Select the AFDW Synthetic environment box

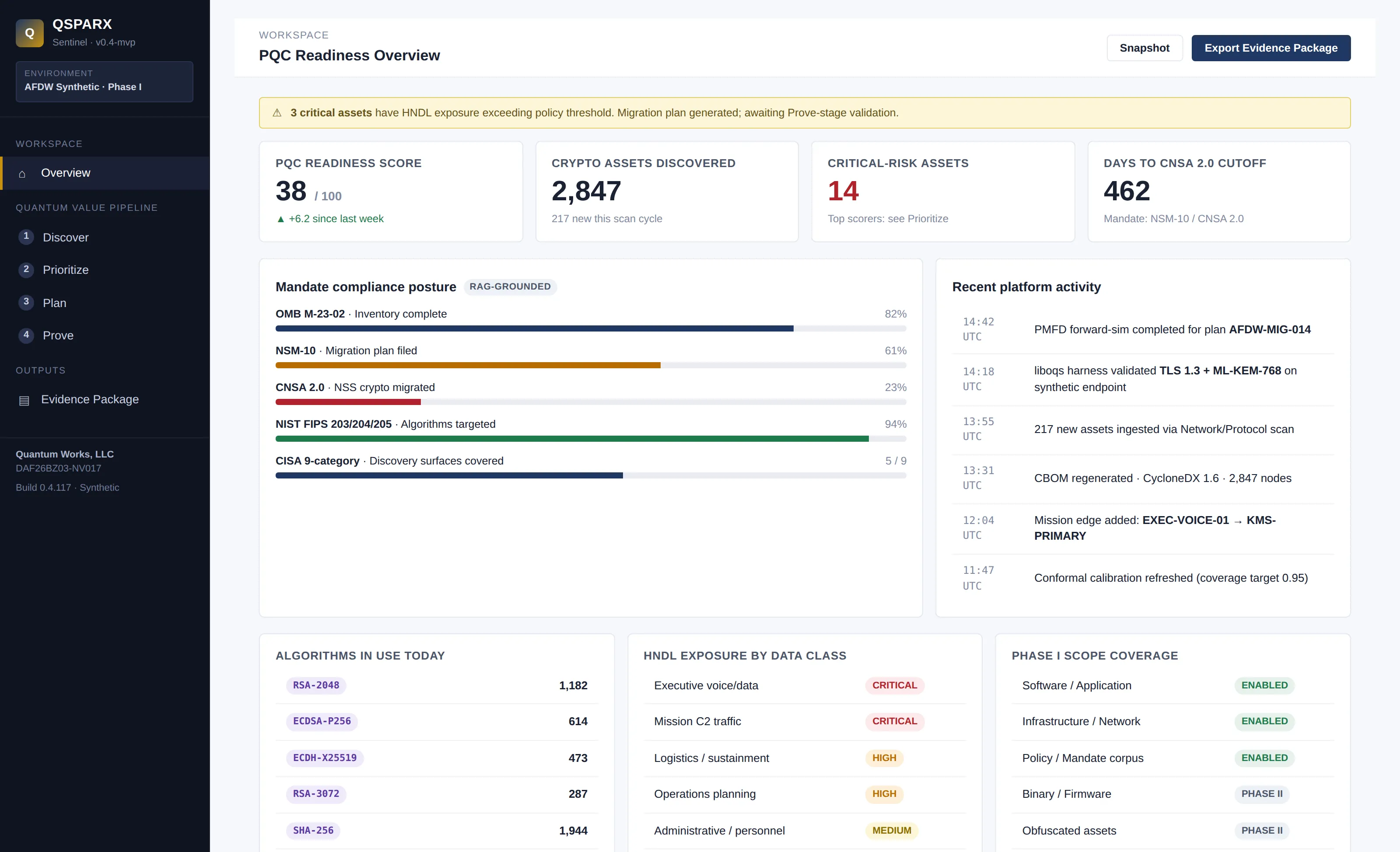[x=105, y=82]
